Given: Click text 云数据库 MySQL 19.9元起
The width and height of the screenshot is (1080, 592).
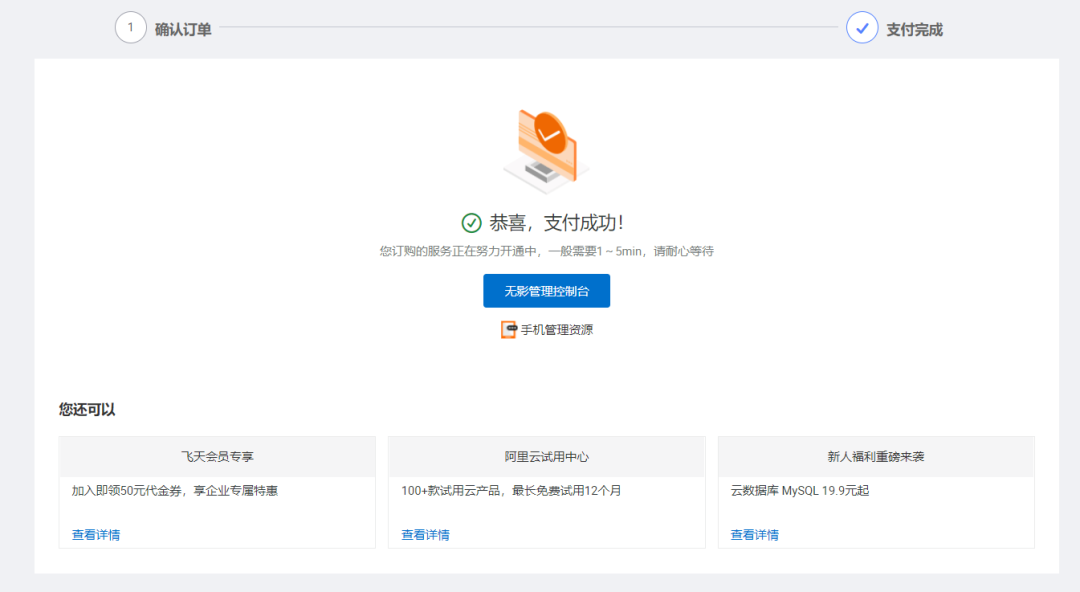Looking at the screenshot, I should click(x=800, y=491).
